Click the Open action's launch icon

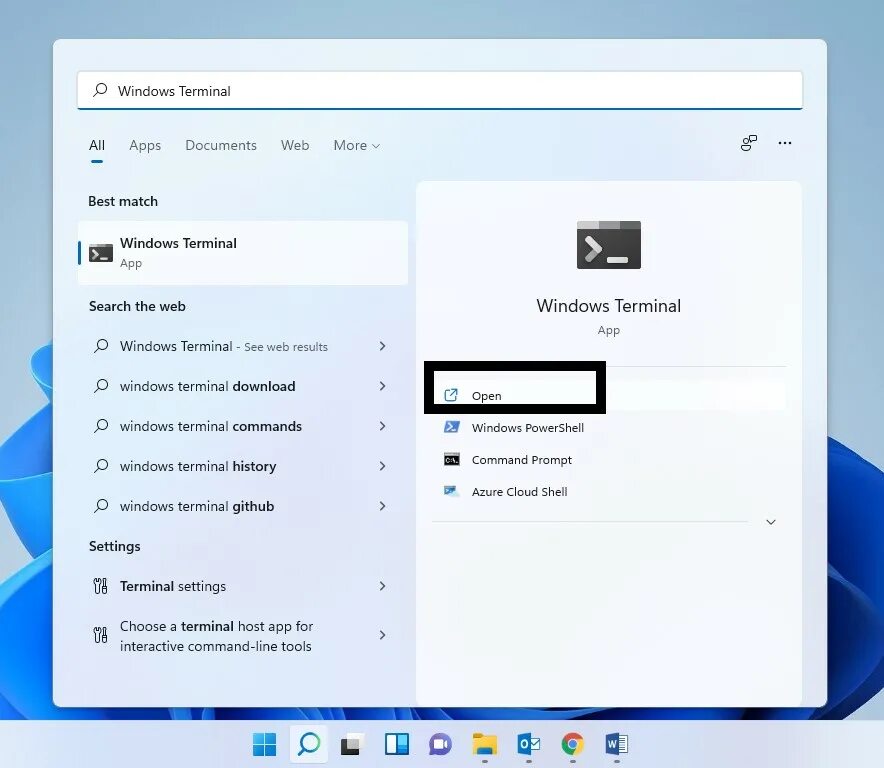[x=451, y=395]
